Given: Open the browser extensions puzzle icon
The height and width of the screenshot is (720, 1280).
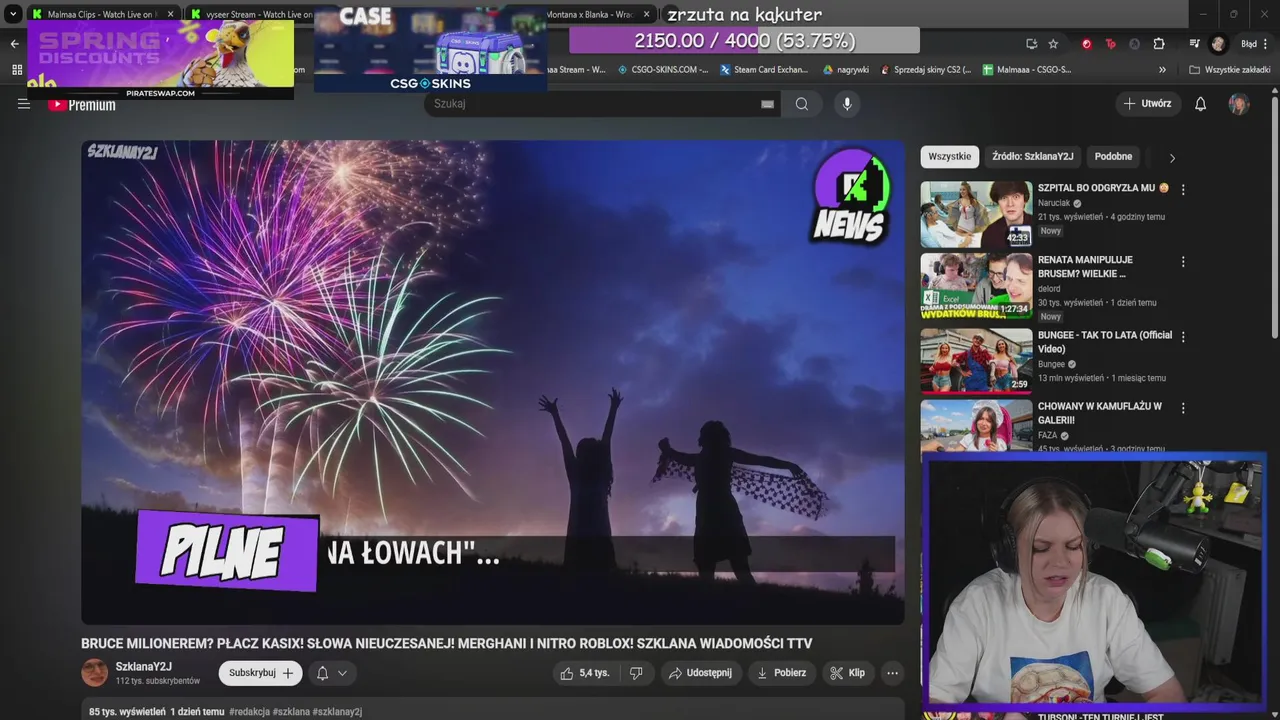Looking at the screenshot, I should pyautogui.click(x=1159, y=43).
